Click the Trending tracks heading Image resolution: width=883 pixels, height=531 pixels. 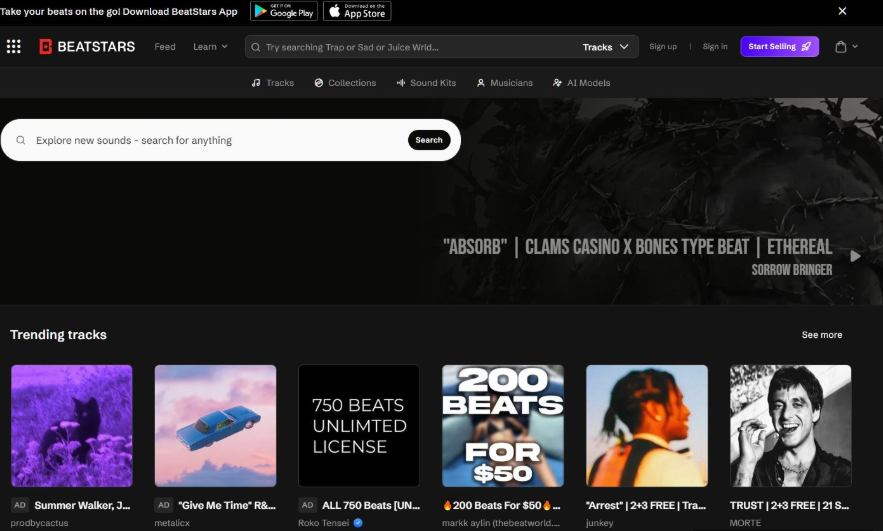click(59, 335)
